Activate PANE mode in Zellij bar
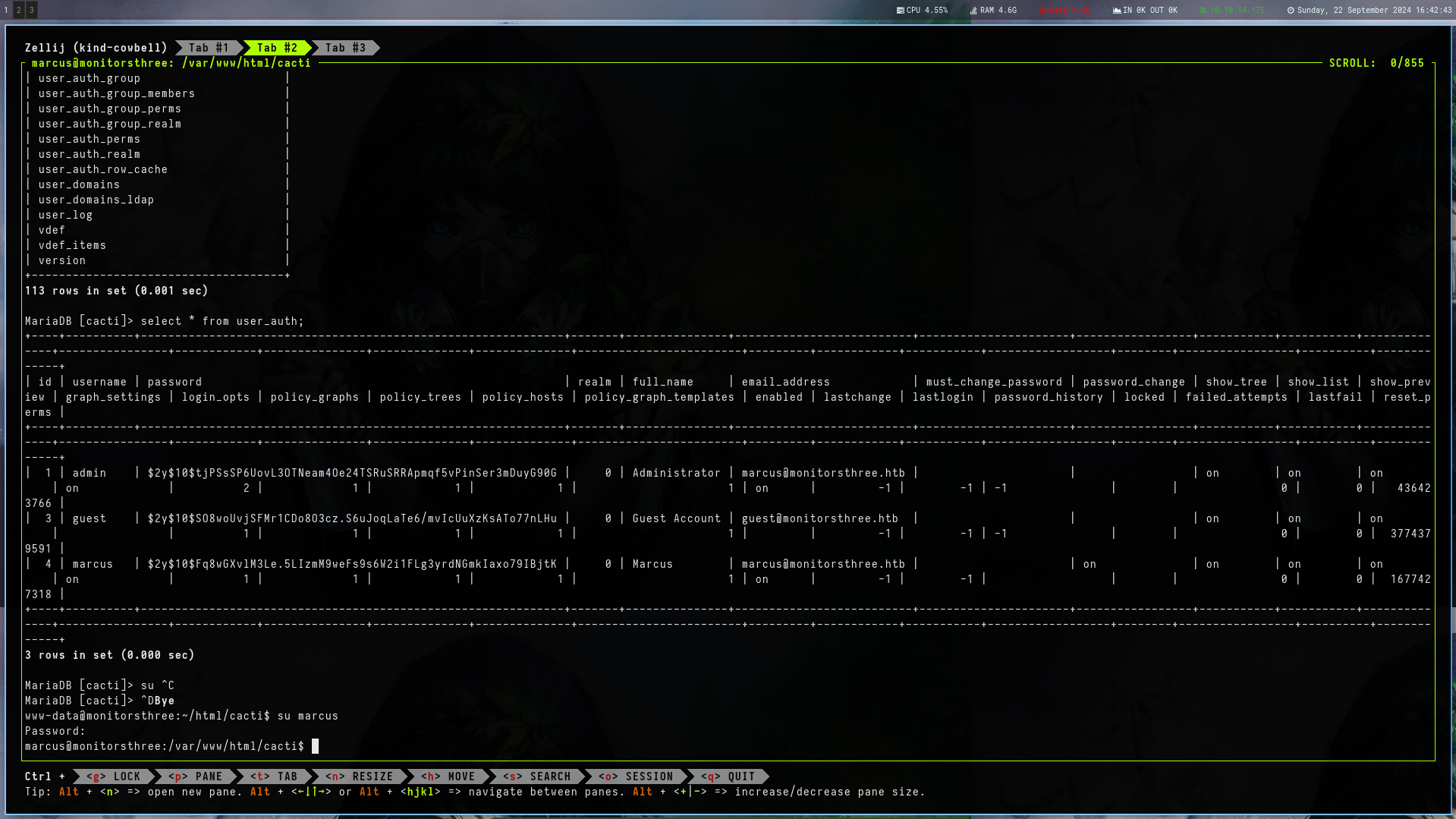The height and width of the screenshot is (819, 1456). point(195,776)
